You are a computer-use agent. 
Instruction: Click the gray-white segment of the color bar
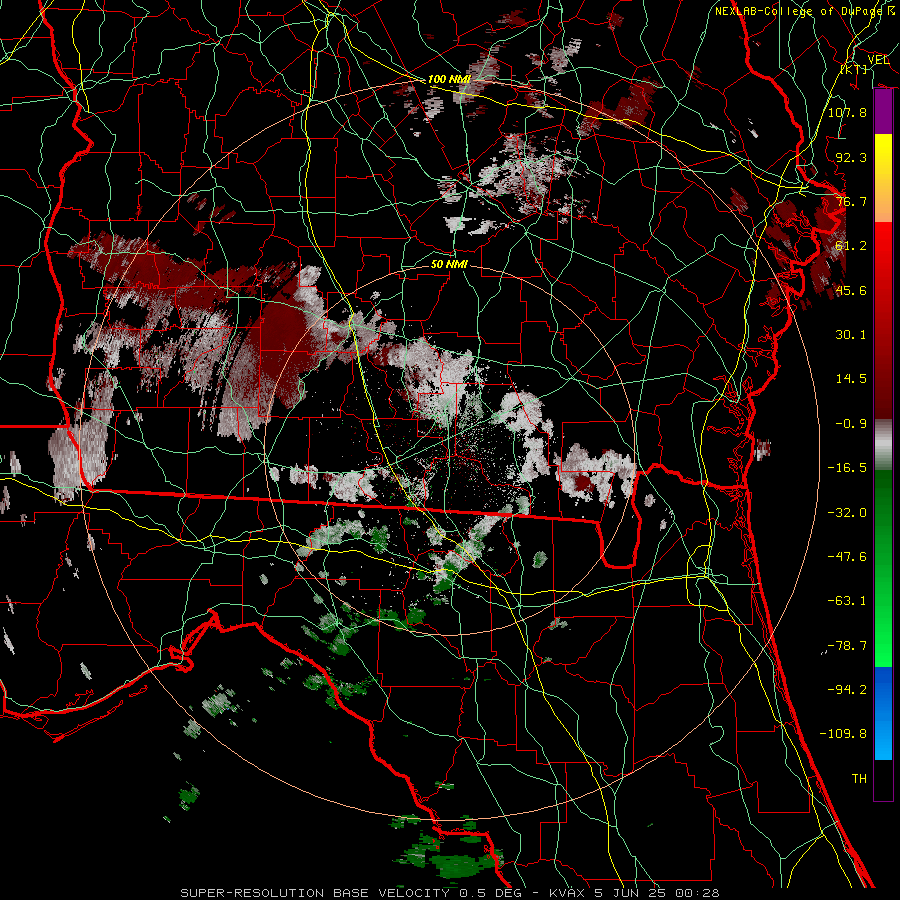pyautogui.click(x=883, y=443)
